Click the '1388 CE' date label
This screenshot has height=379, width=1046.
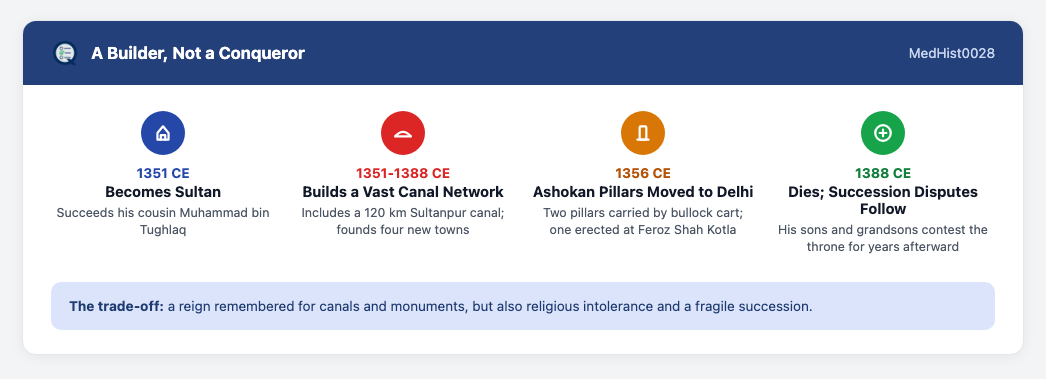pos(883,173)
